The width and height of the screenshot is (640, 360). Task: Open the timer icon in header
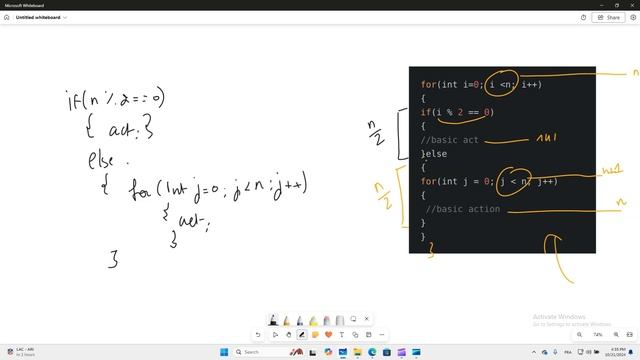point(583,18)
